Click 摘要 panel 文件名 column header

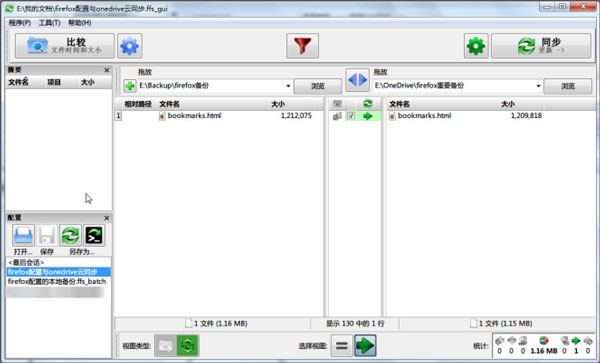click(18, 82)
